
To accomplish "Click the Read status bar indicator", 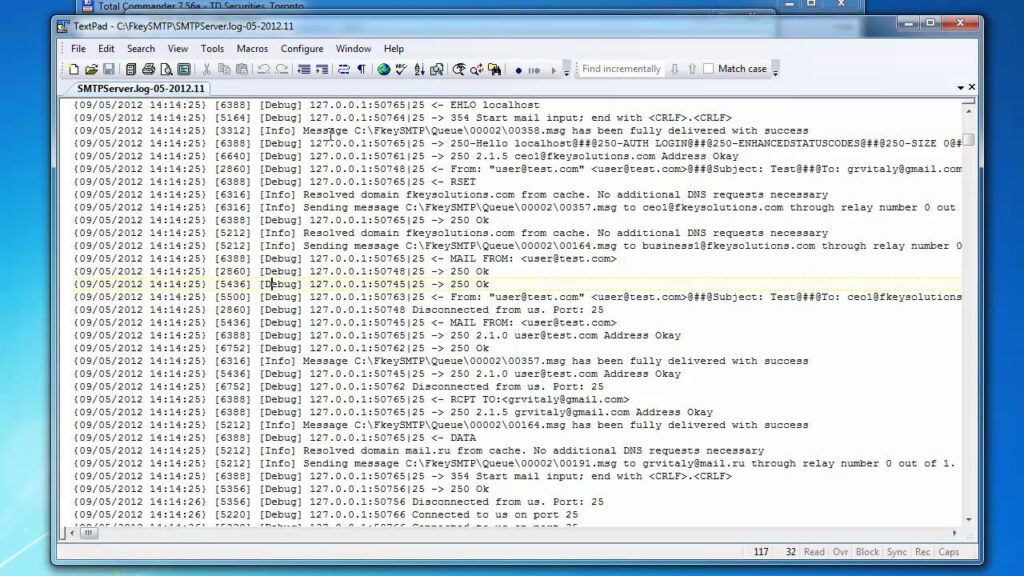I will point(814,552).
